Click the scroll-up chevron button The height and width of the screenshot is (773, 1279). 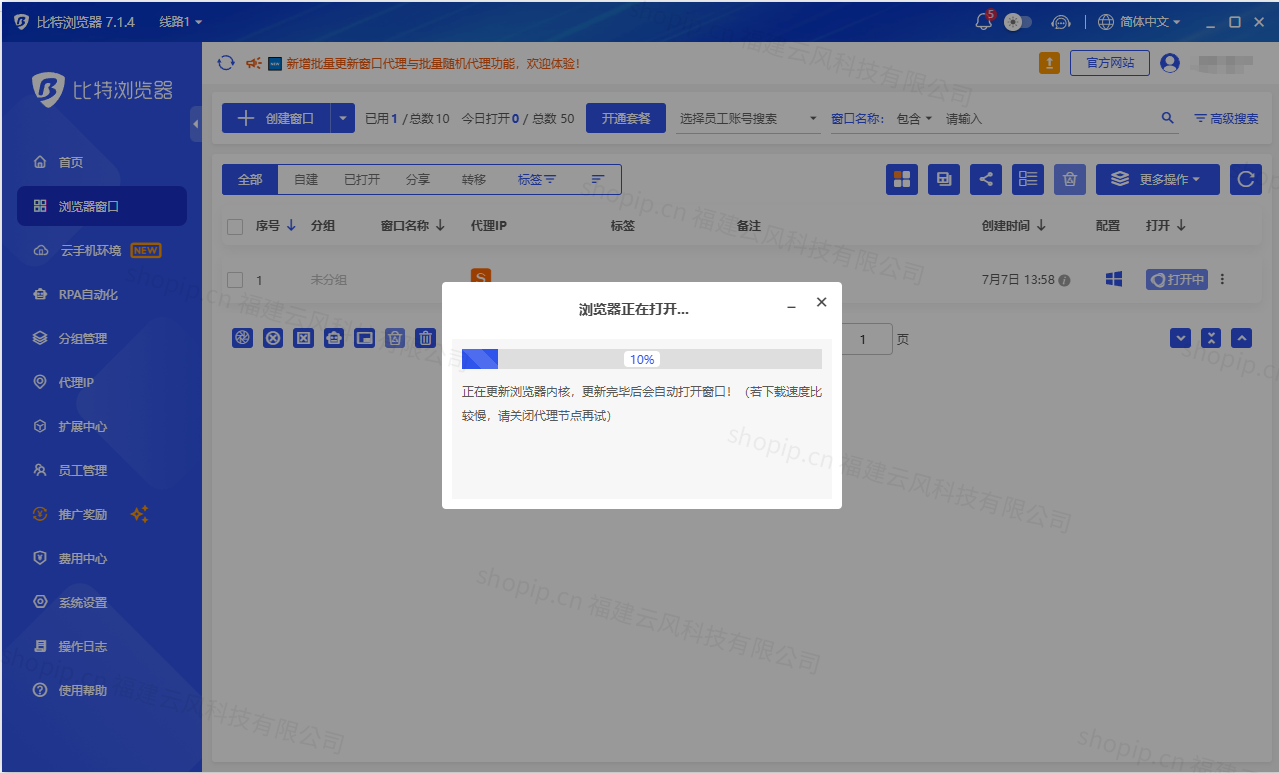point(1241,338)
